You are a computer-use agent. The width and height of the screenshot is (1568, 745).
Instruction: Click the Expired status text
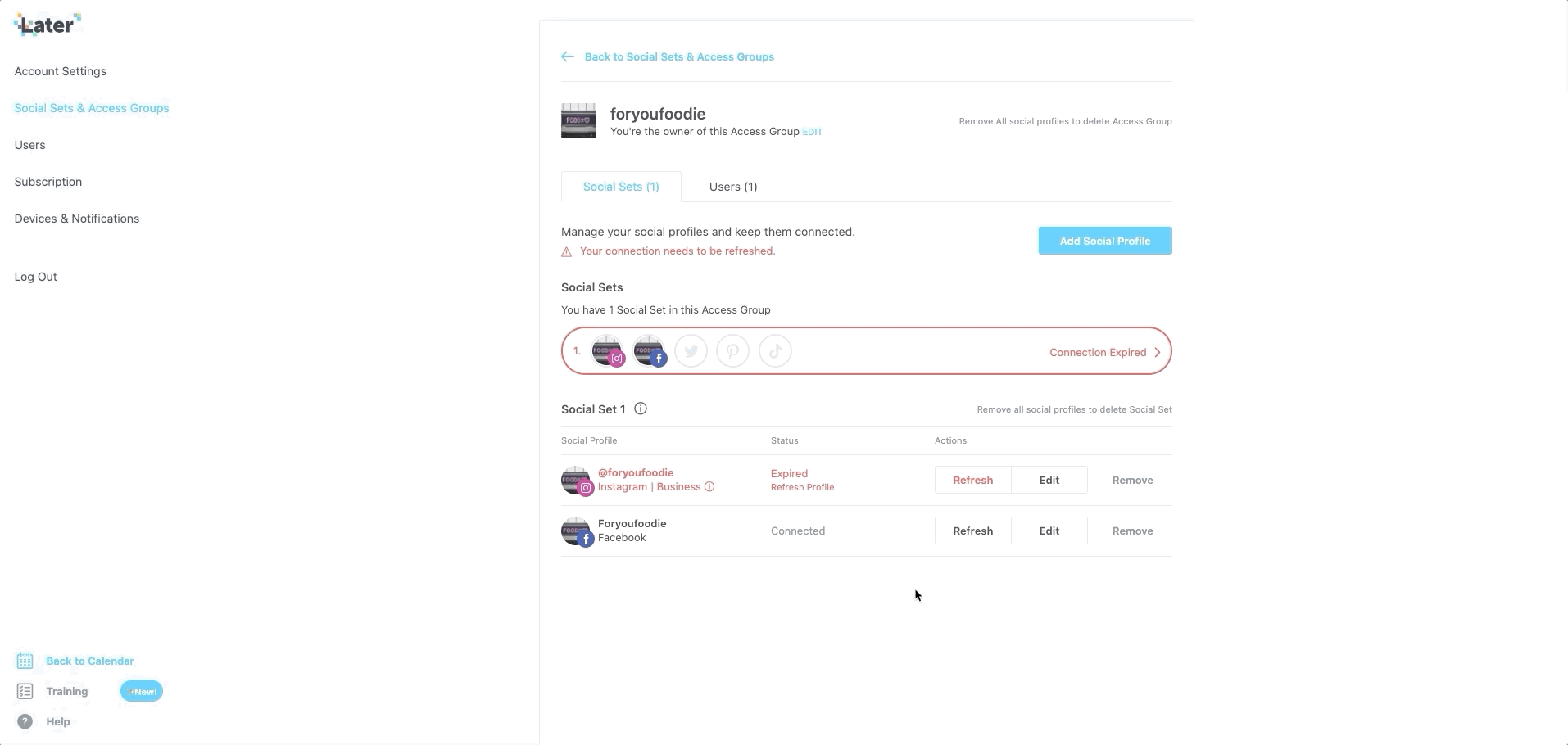789,473
